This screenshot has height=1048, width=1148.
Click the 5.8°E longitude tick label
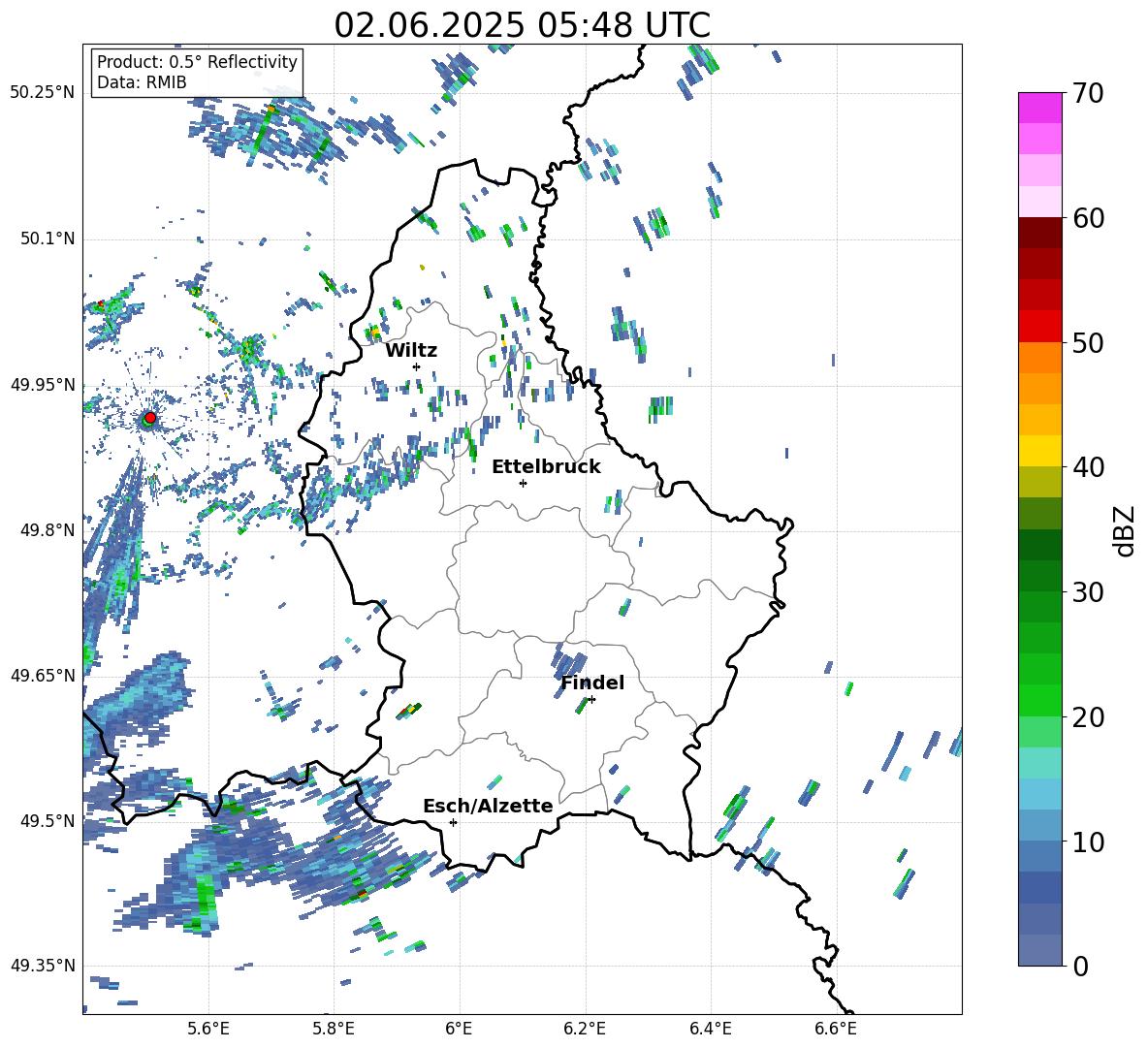click(334, 1029)
